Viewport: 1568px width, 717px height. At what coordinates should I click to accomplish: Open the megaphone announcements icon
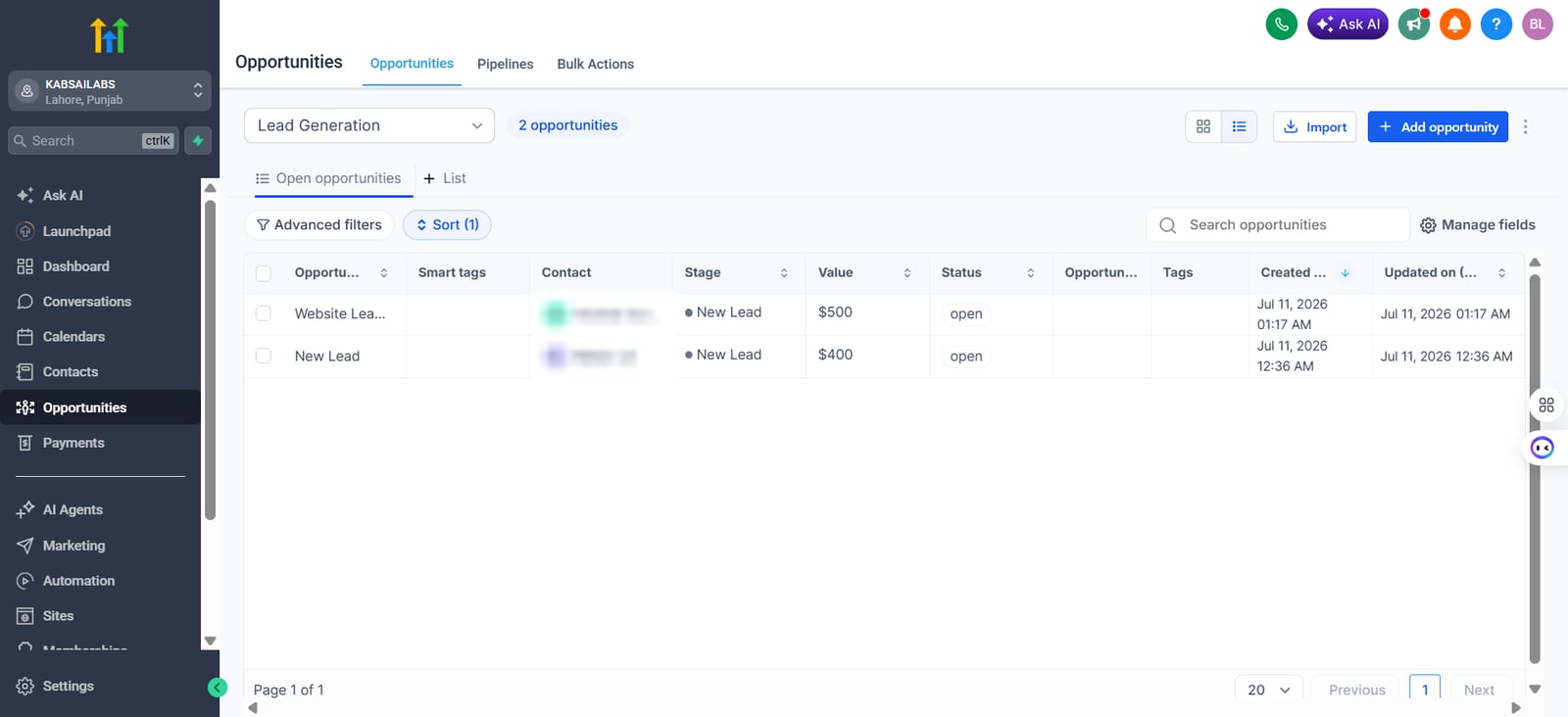pos(1414,24)
